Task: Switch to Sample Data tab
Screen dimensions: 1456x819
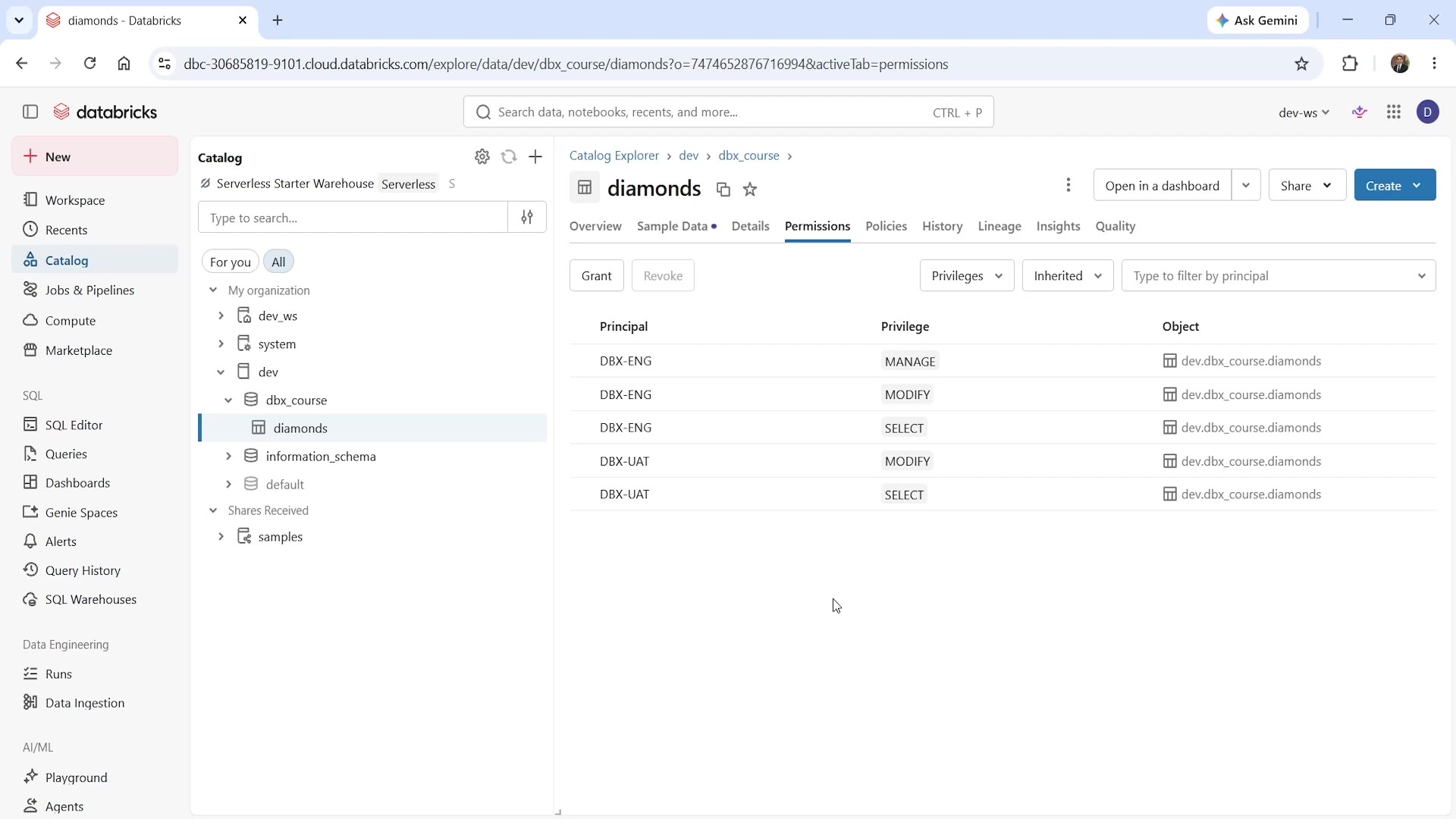Action: (676, 226)
